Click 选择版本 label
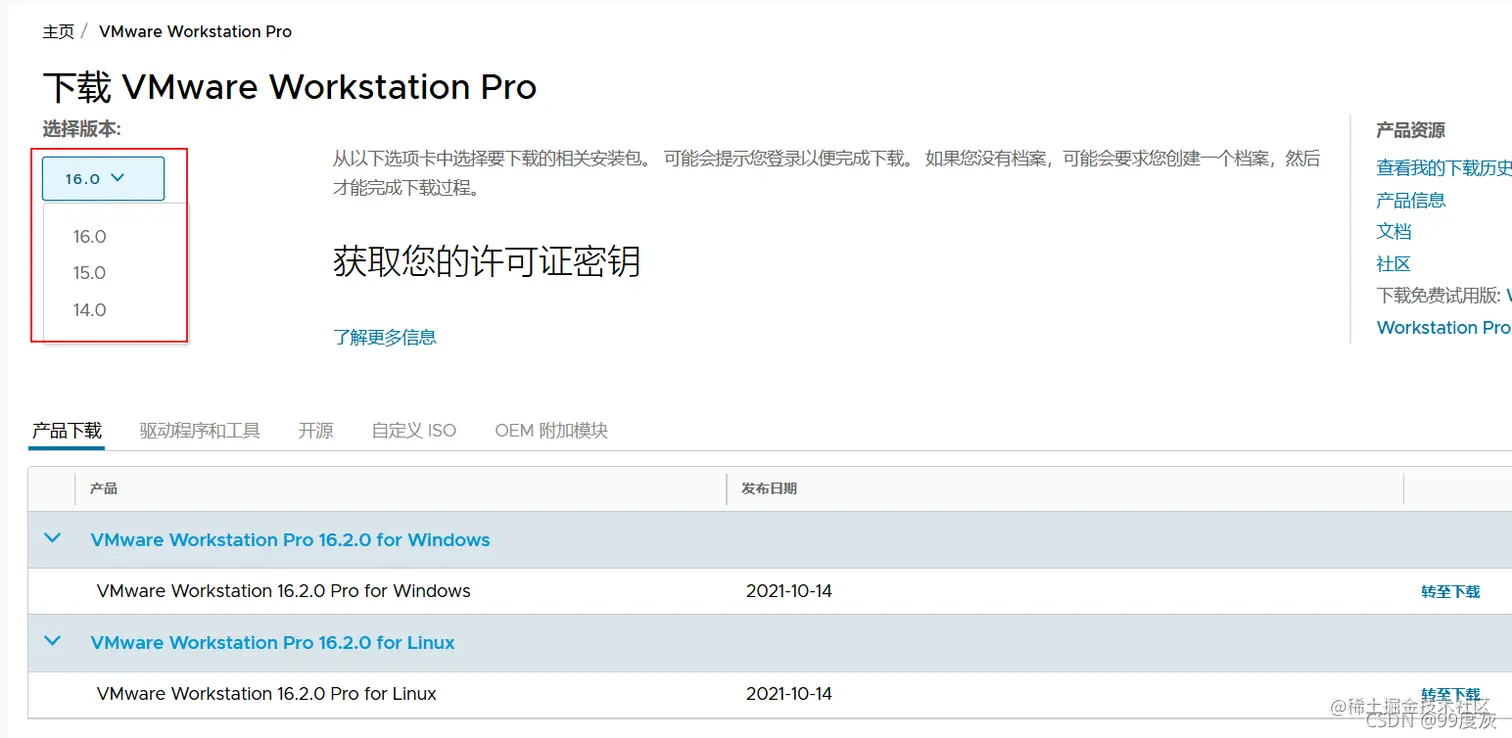The height and width of the screenshot is (738, 1512). (x=82, y=130)
